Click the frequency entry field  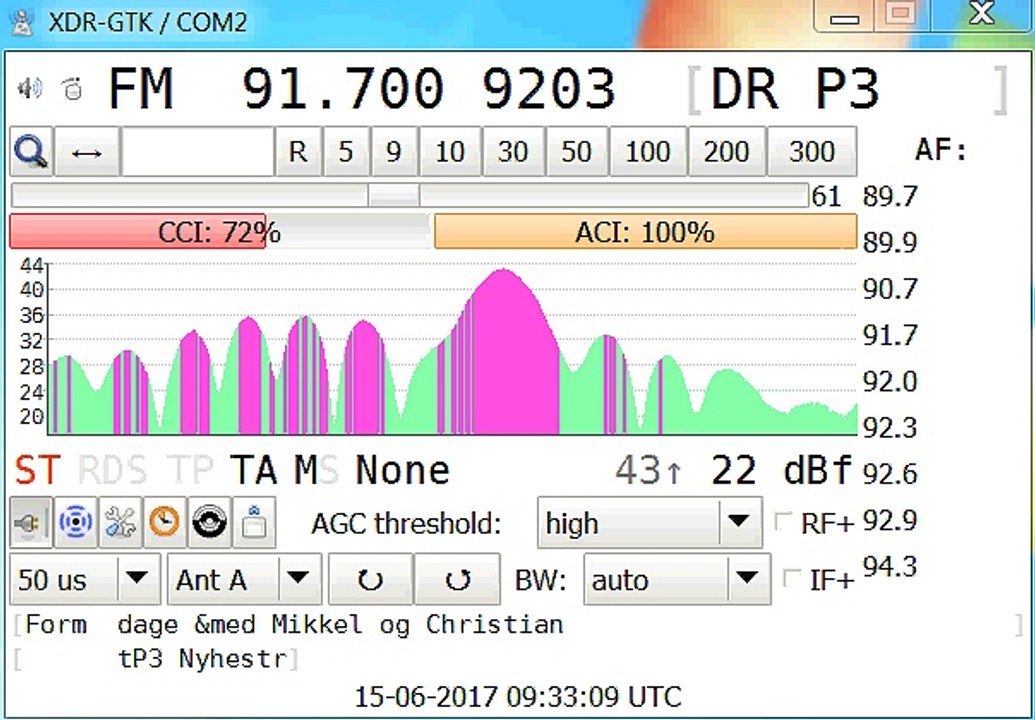click(x=198, y=152)
